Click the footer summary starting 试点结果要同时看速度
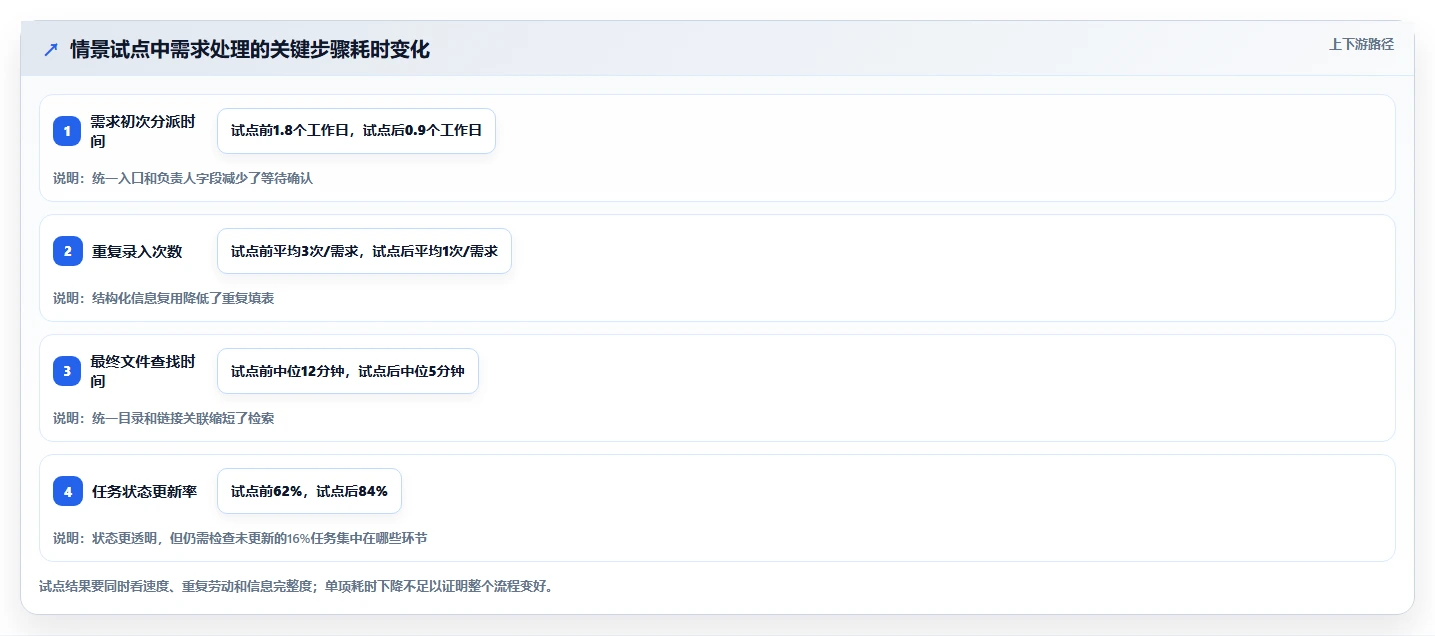 (296, 586)
